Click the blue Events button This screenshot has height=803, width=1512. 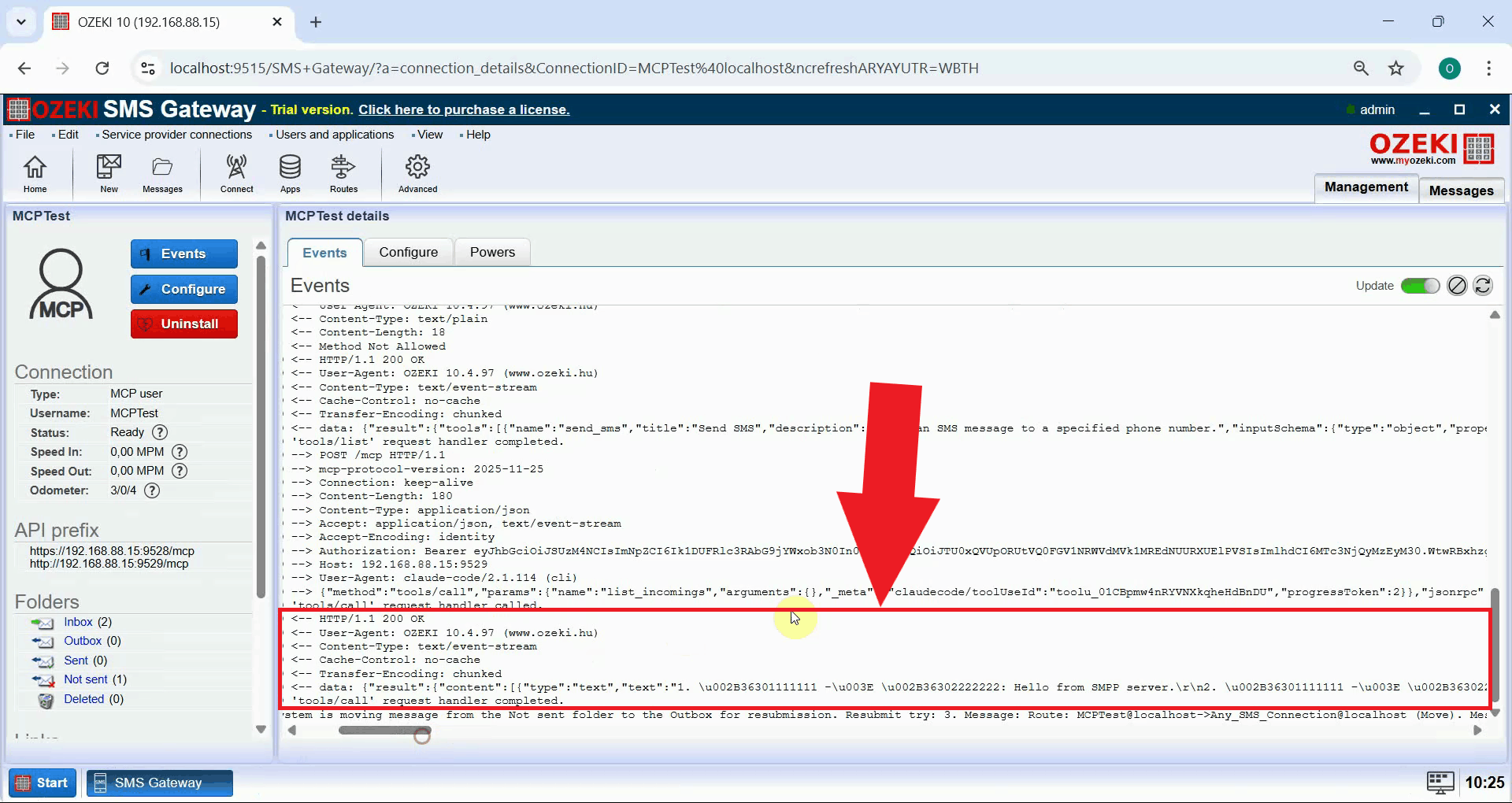click(184, 253)
